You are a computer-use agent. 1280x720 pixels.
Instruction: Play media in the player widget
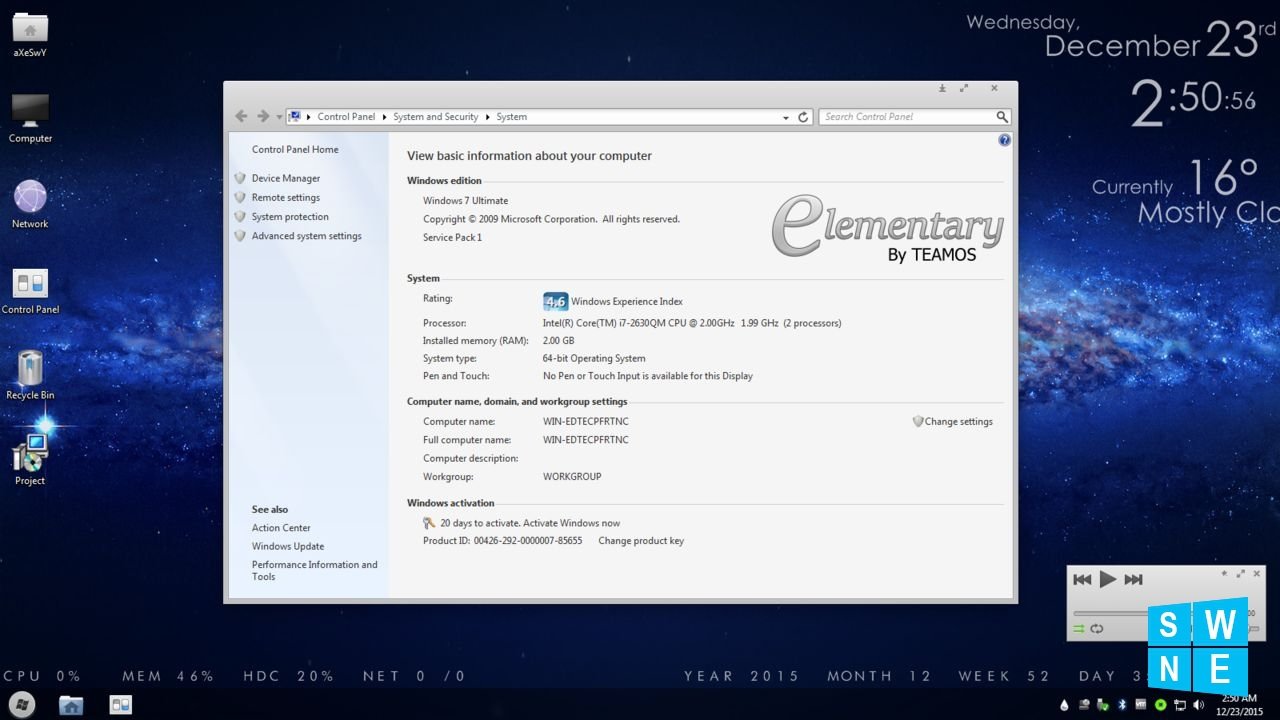(1107, 579)
